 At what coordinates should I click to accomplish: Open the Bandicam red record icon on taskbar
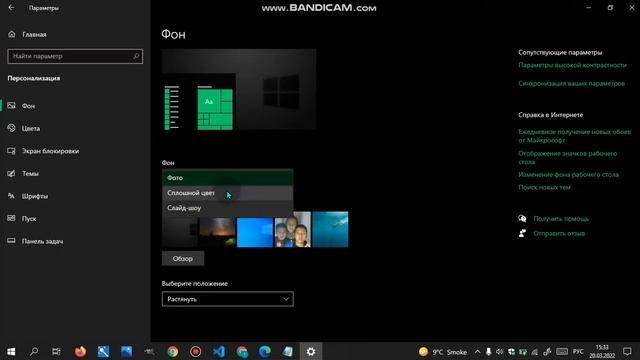196,351
